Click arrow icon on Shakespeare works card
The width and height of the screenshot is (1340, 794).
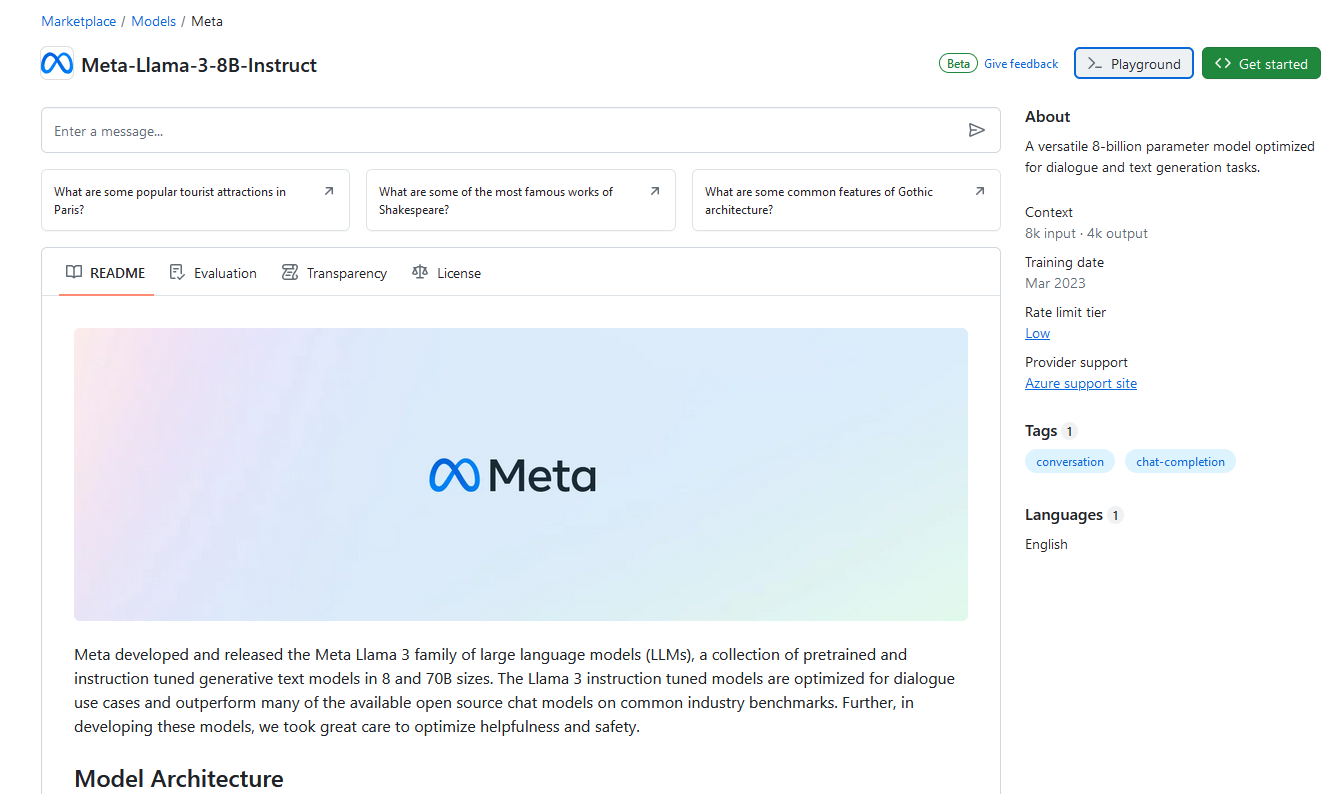[655, 191]
